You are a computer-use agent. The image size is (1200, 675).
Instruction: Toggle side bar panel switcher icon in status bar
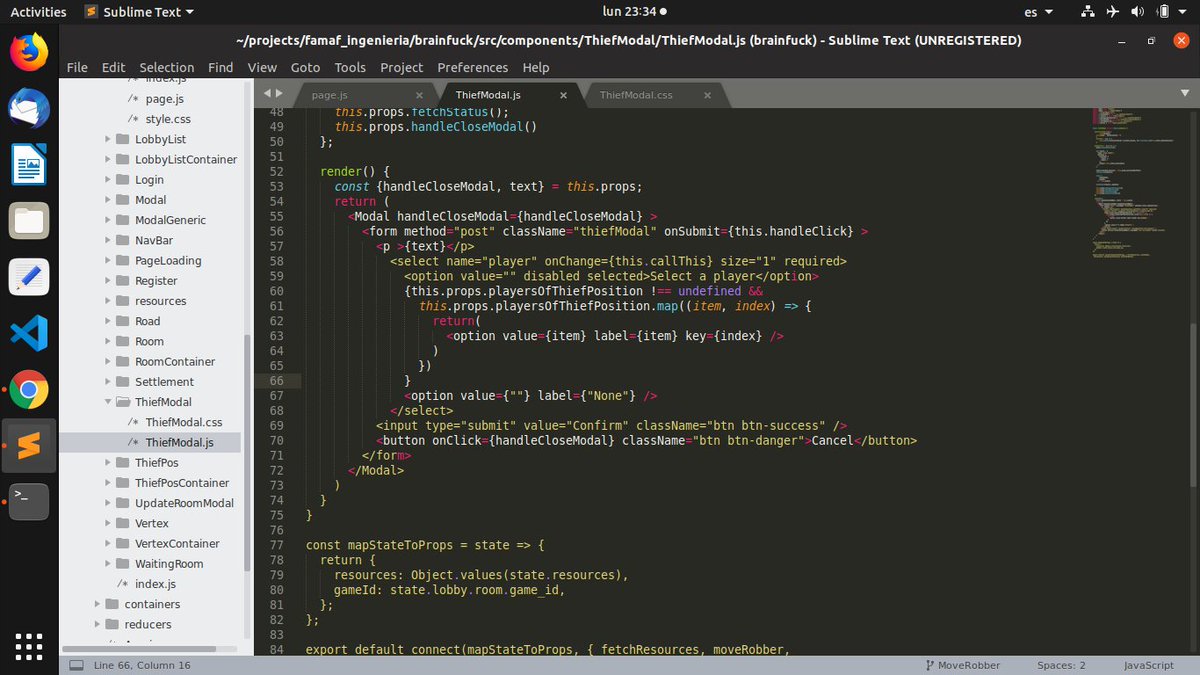76,665
